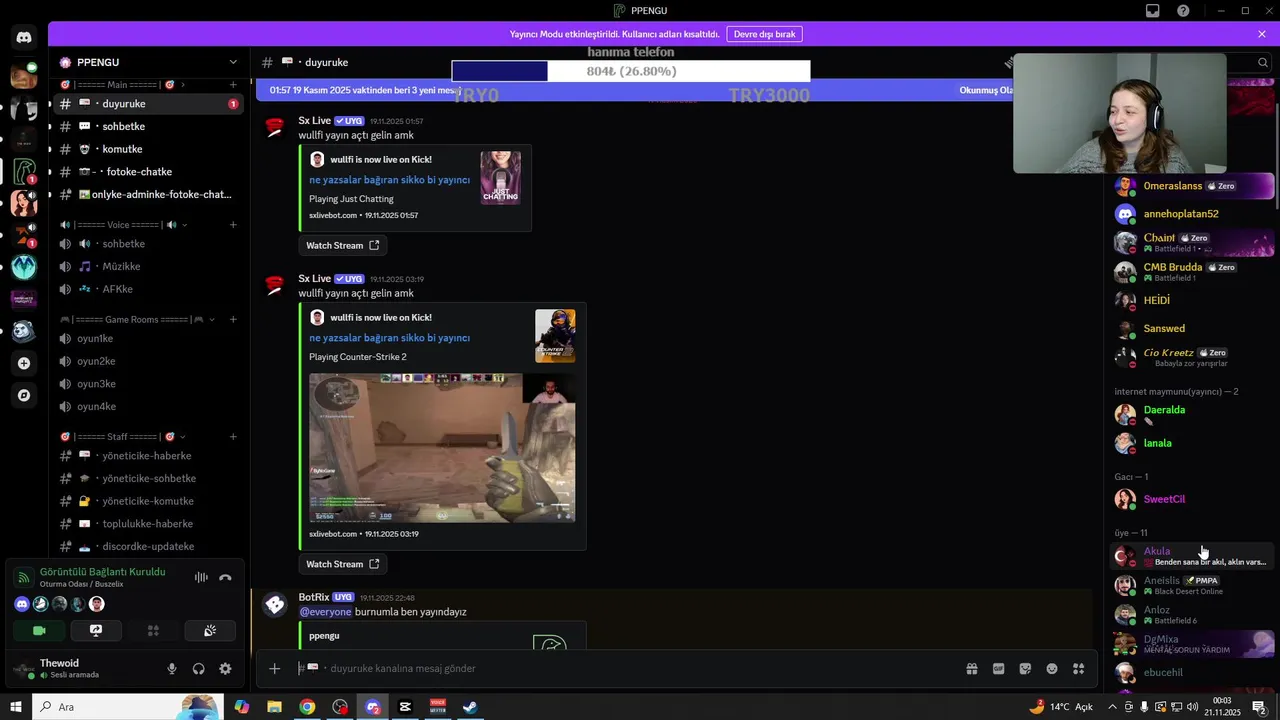Open the soundboard in voice panel

210,631
